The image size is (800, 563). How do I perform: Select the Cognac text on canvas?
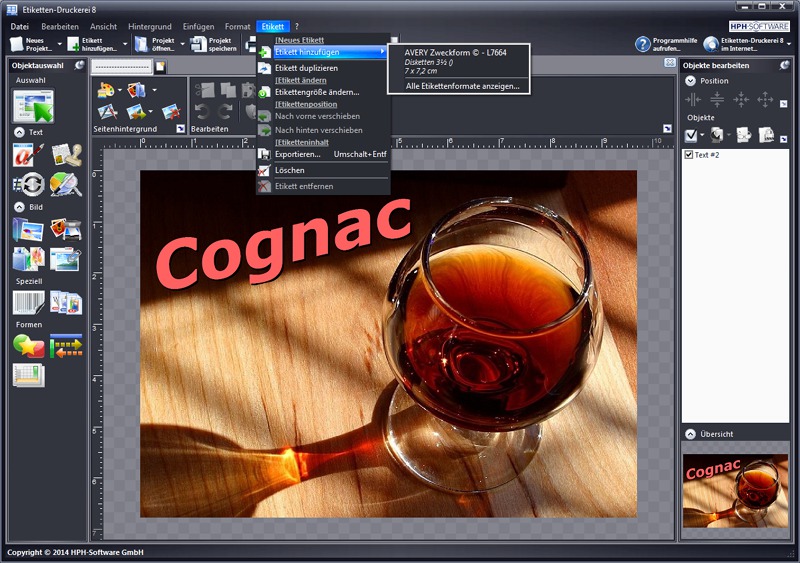[284, 244]
